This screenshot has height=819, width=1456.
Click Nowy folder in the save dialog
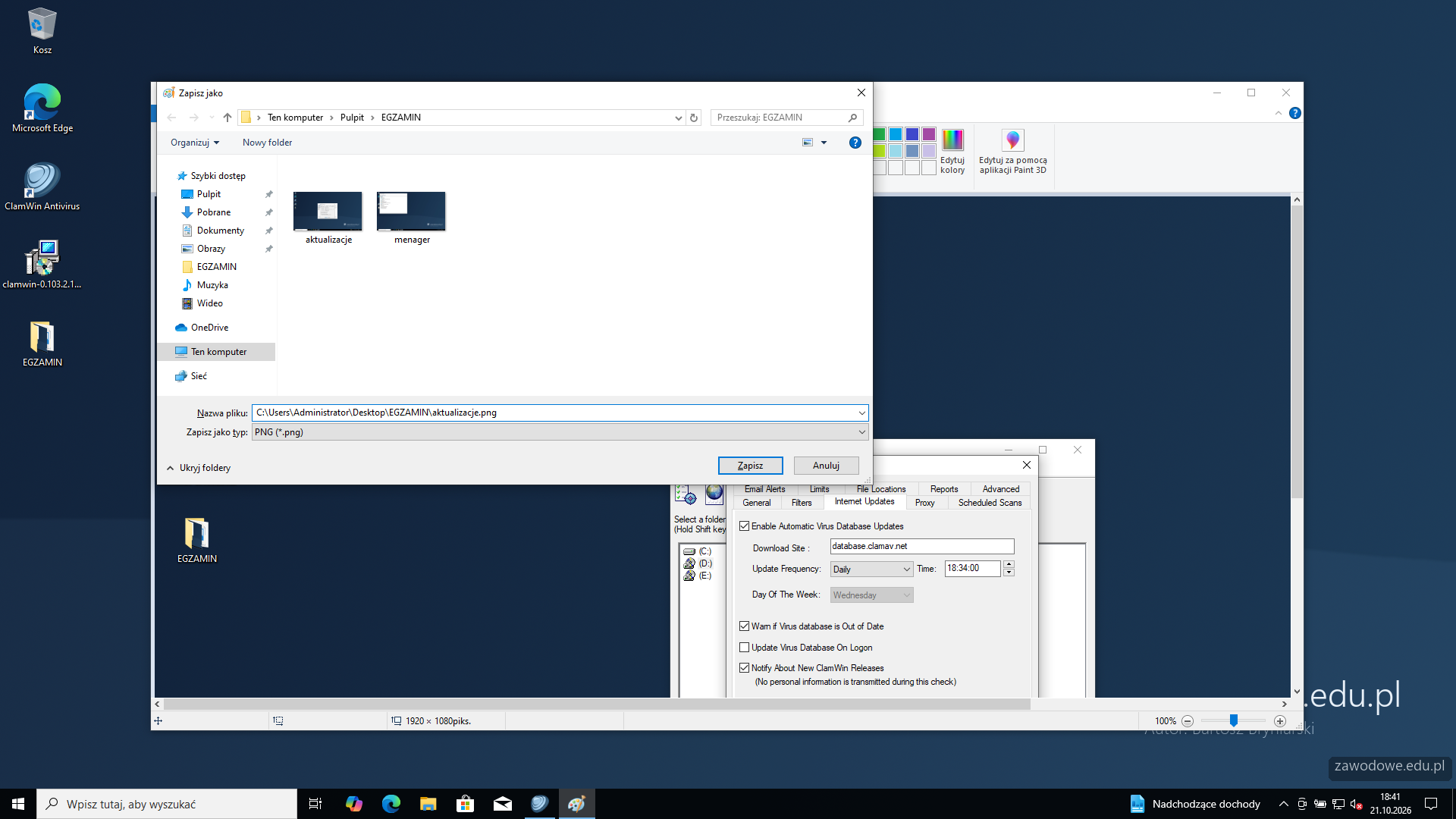point(267,143)
